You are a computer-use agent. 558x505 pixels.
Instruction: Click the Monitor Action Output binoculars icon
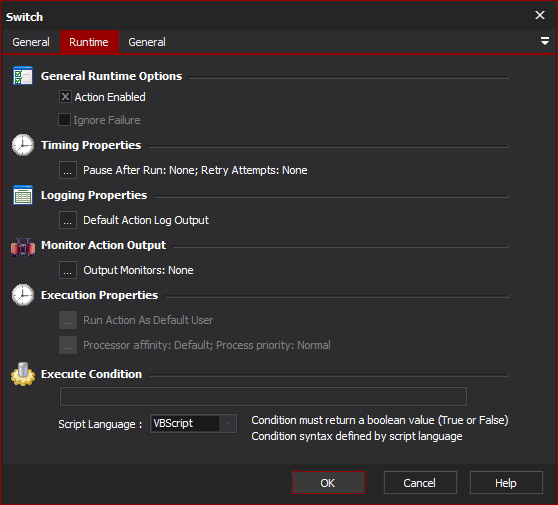tap(23, 246)
